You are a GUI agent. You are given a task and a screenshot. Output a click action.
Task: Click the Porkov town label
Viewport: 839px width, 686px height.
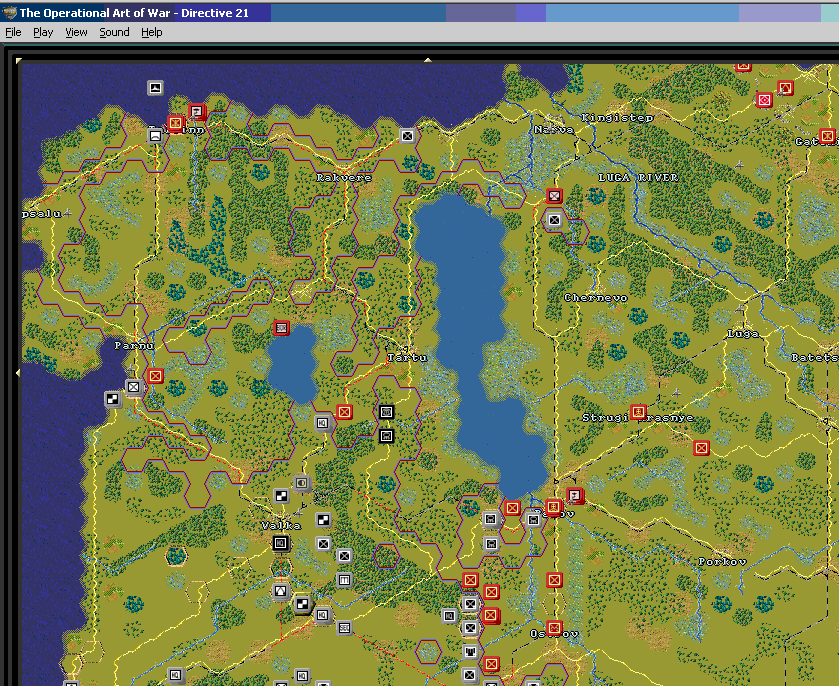(x=722, y=562)
